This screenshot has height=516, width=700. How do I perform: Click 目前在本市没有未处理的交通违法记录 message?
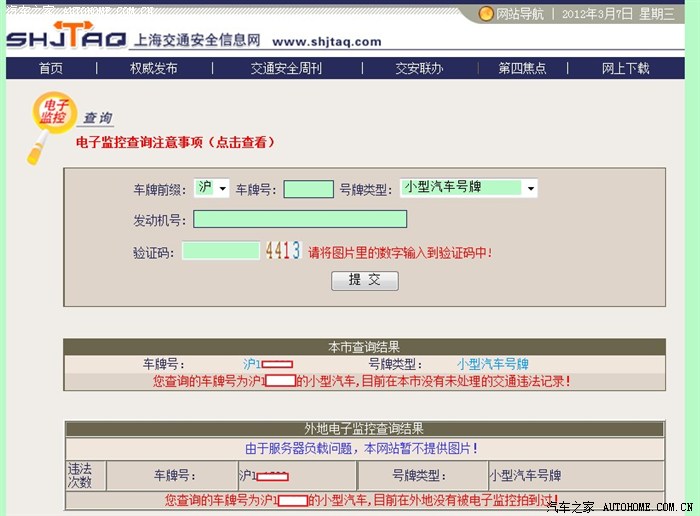coord(466,382)
